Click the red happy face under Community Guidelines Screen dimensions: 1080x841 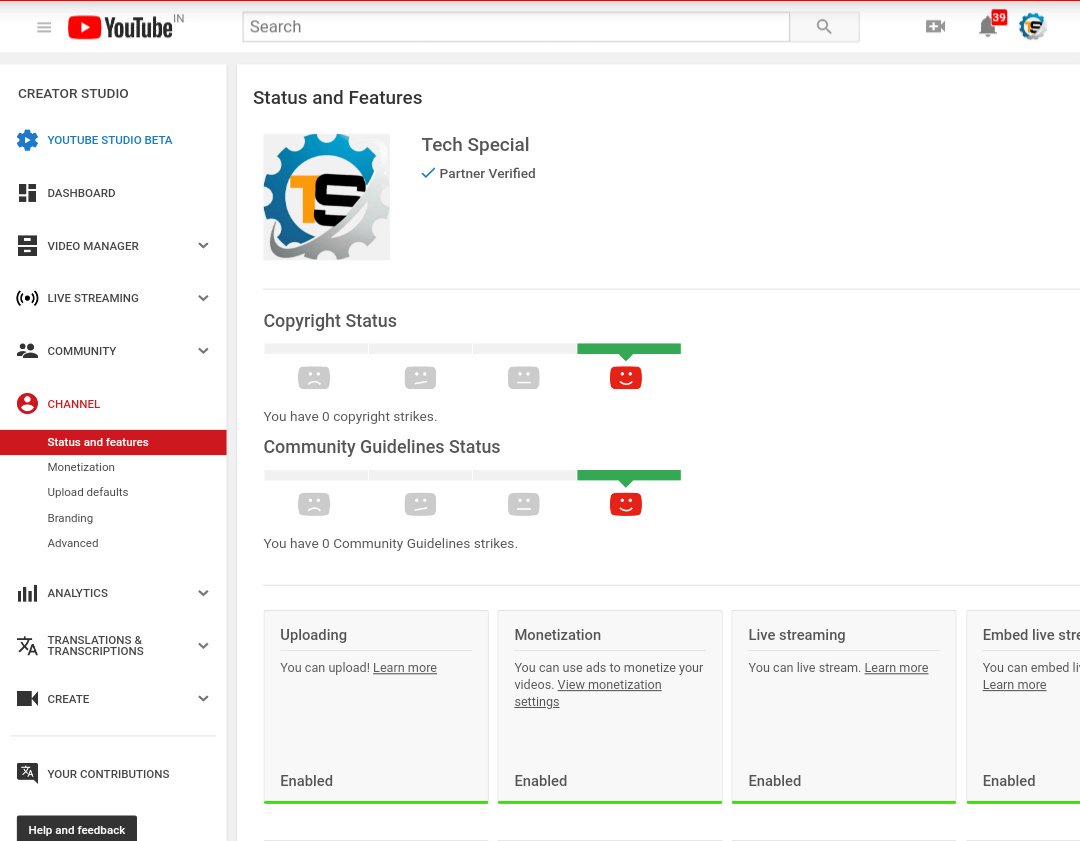point(625,504)
